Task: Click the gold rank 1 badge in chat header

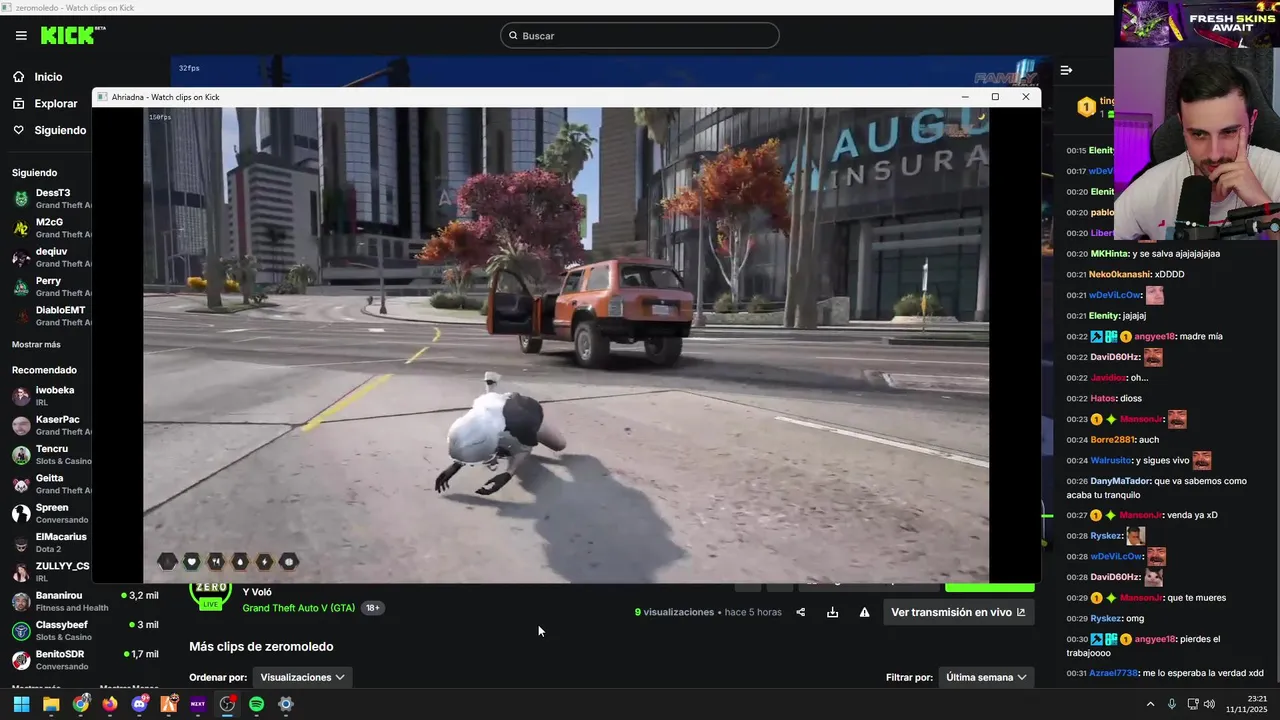Action: [1086, 107]
